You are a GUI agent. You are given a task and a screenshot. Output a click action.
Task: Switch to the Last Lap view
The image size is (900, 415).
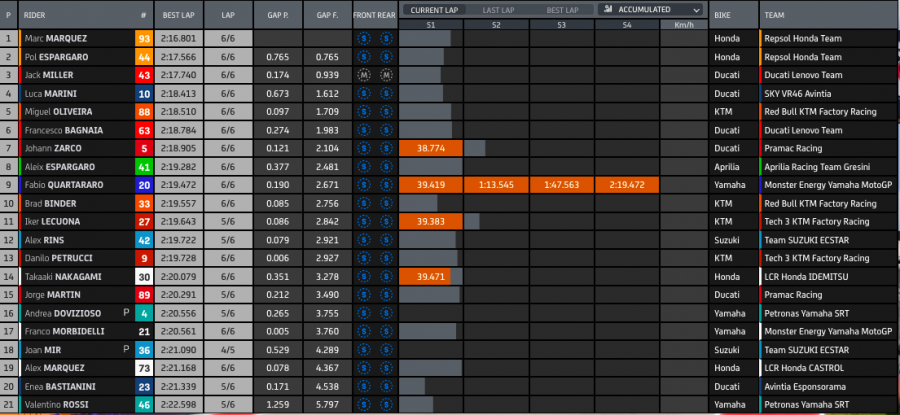pyautogui.click(x=497, y=9)
